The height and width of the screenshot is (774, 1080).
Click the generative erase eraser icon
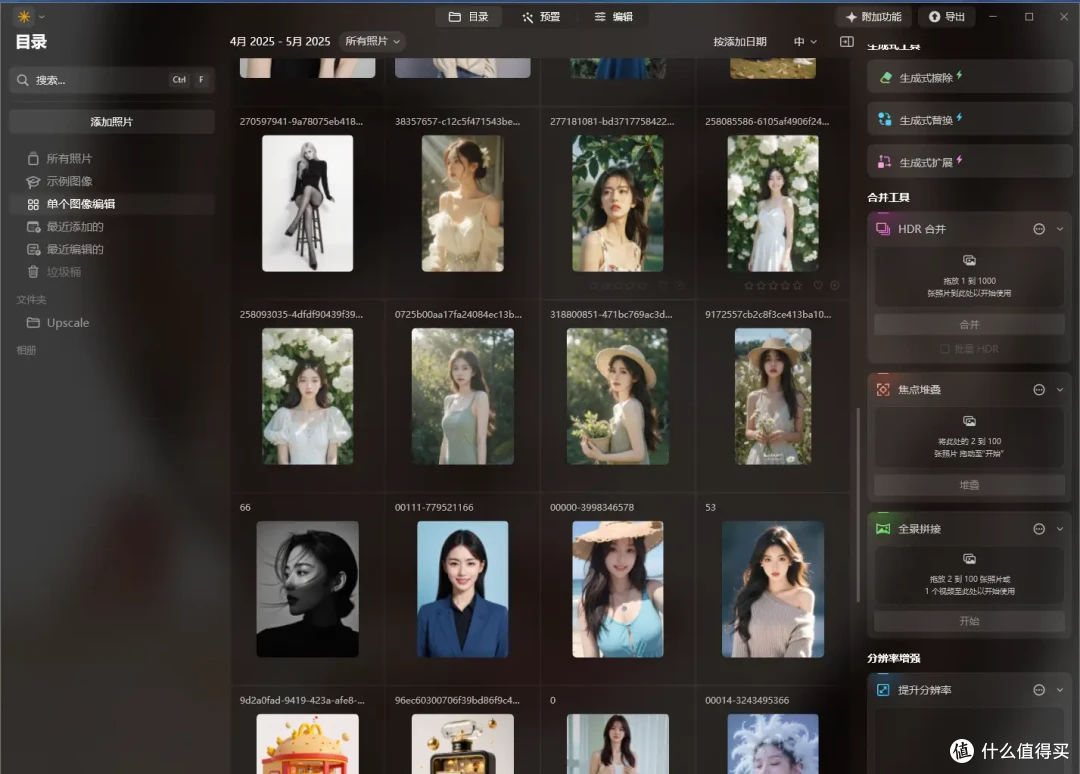(885, 78)
